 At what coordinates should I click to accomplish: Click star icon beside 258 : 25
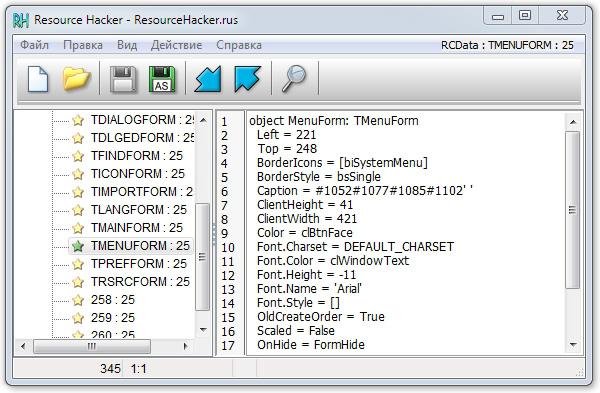(78, 300)
